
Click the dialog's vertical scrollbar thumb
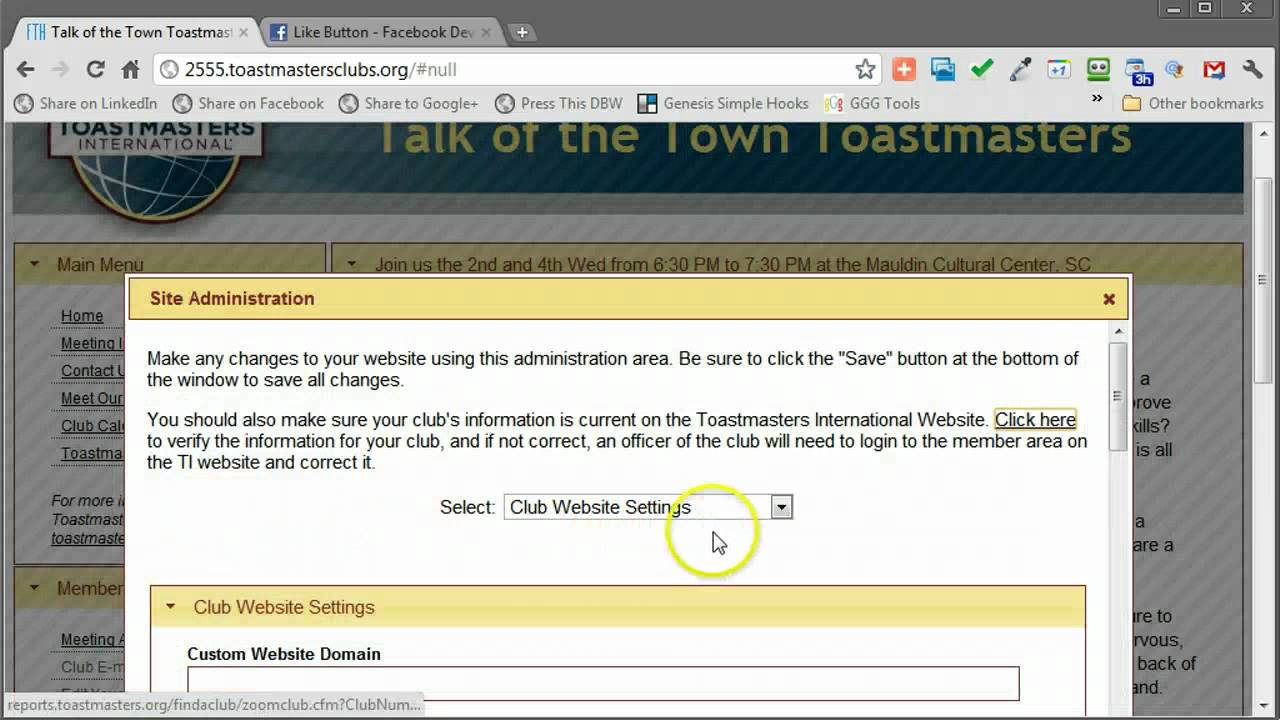click(1119, 395)
